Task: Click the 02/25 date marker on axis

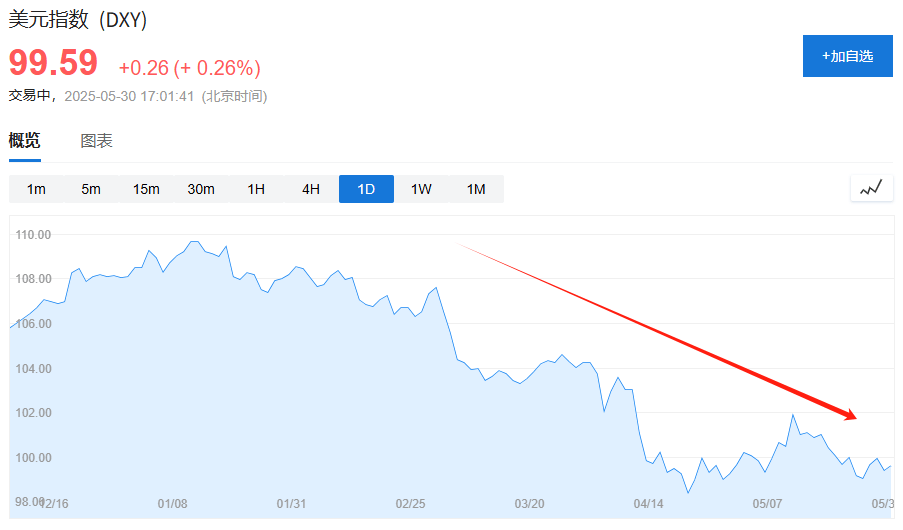Action: [x=410, y=504]
